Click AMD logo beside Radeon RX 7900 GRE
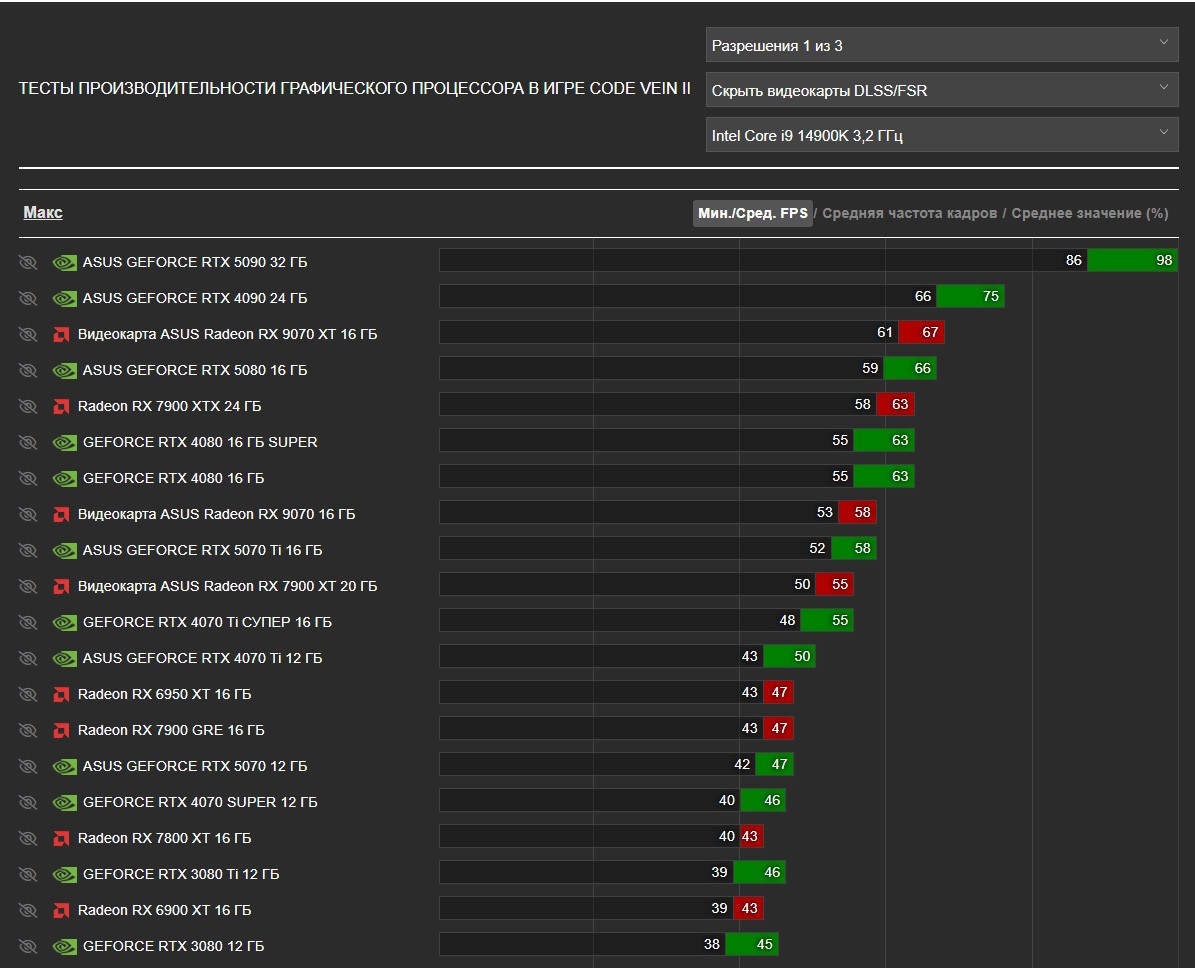This screenshot has height=968, width=1195. click(x=61, y=730)
